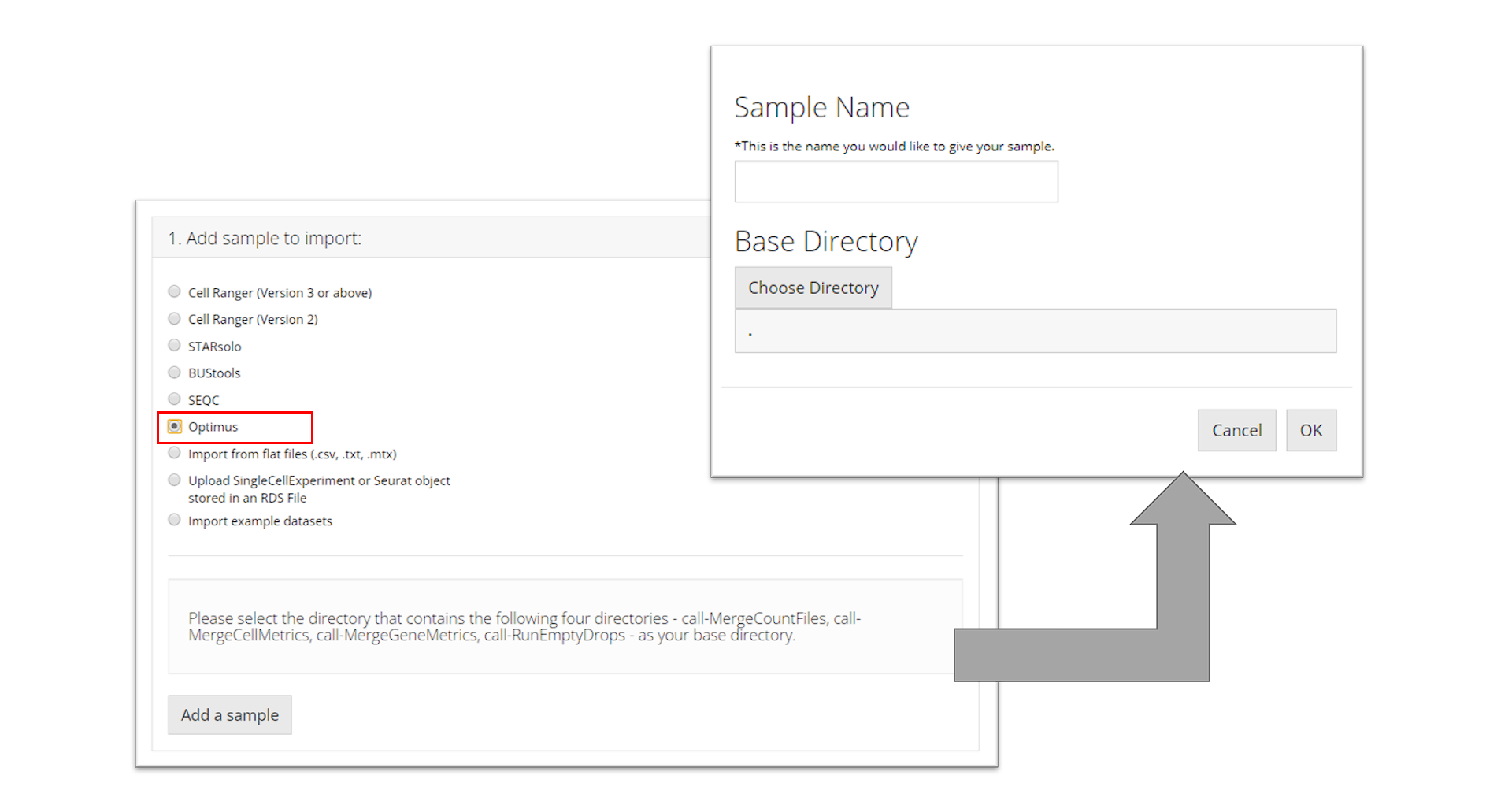This screenshot has height=805, width=1512.
Task: Open the Choose Directory browser
Action: pos(813,288)
